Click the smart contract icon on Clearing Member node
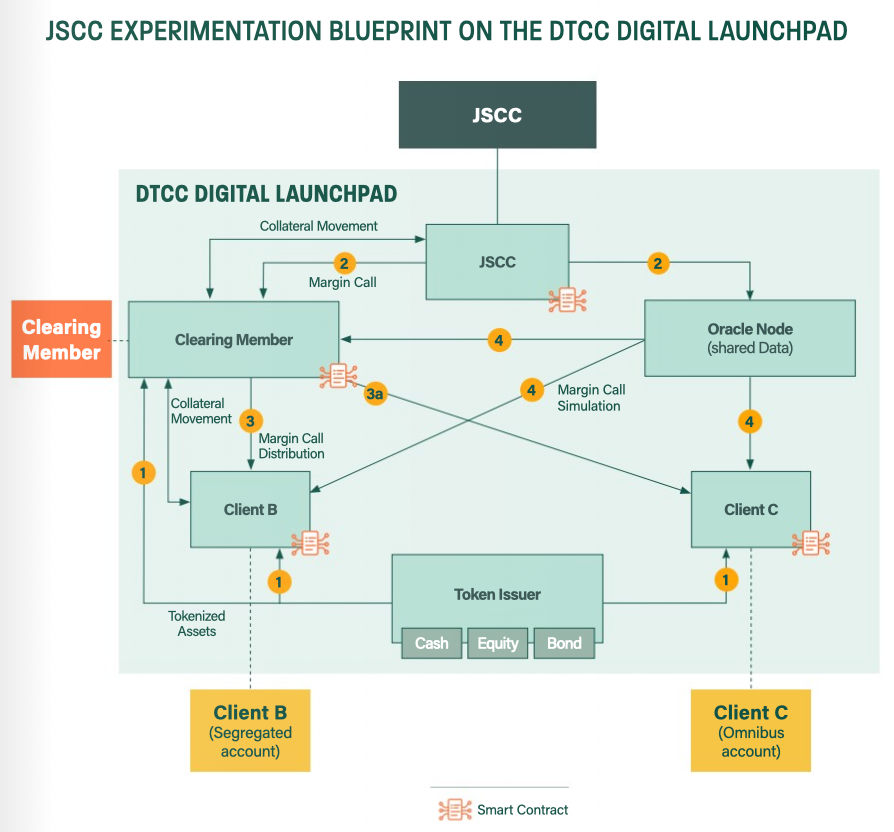The height and width of the screenshot is (832, 894). tap(339, 376)
